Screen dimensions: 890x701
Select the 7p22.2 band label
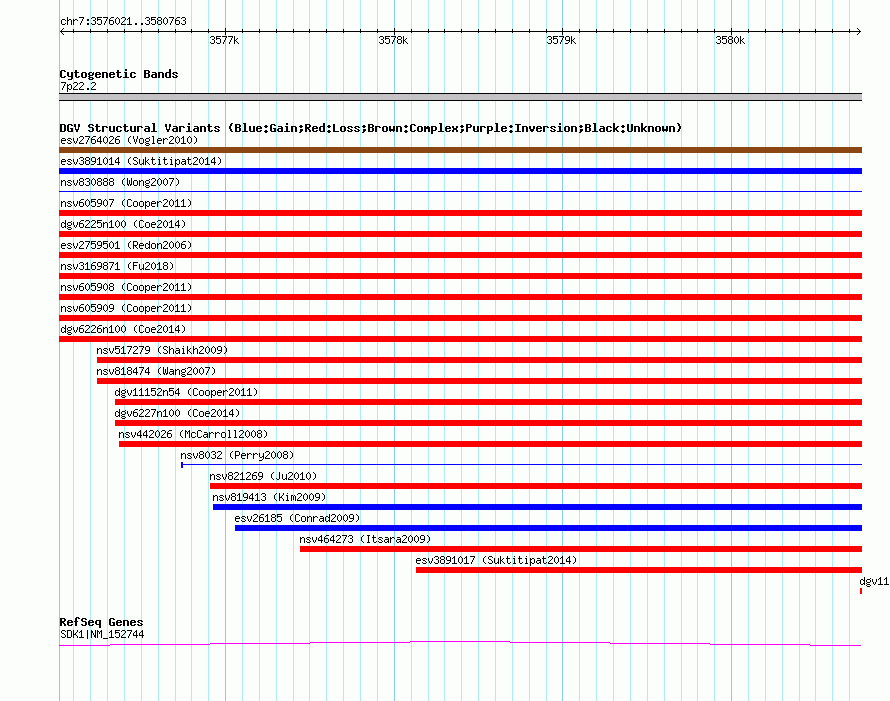coord(78,86)
